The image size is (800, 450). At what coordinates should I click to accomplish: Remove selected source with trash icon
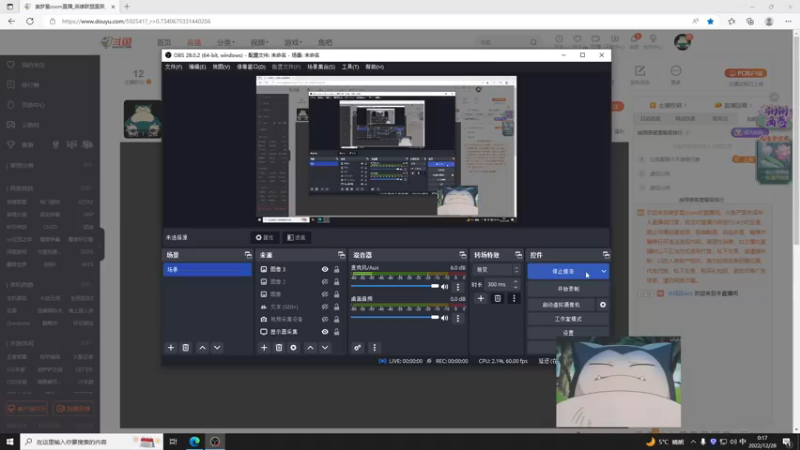(x=279, y=347)
